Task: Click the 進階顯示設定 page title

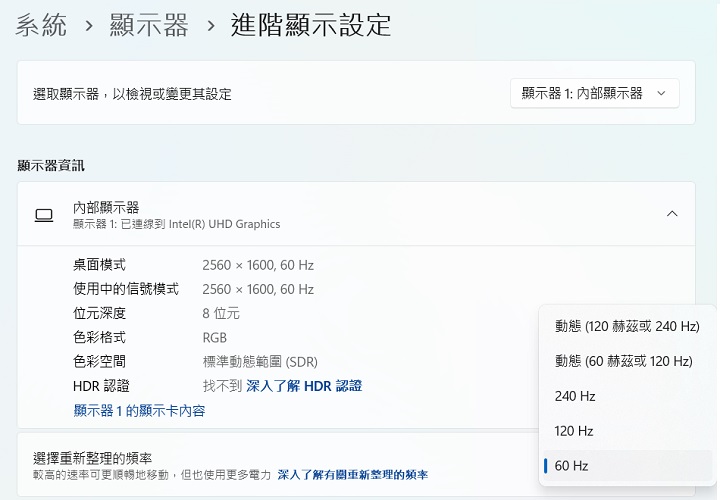Action: (x=311, y=25)
